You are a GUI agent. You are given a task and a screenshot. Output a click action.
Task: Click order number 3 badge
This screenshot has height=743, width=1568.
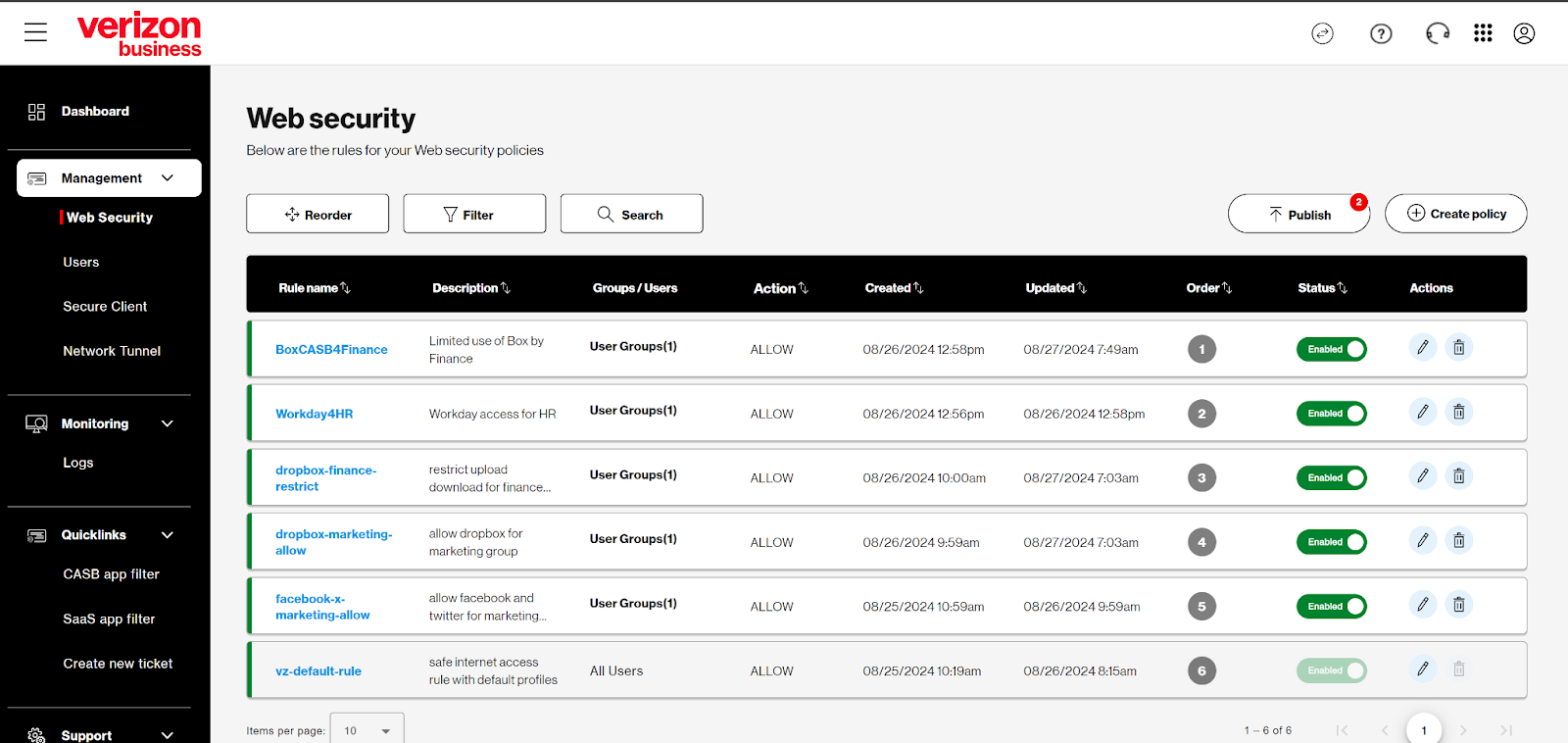tap(1202, 477)
